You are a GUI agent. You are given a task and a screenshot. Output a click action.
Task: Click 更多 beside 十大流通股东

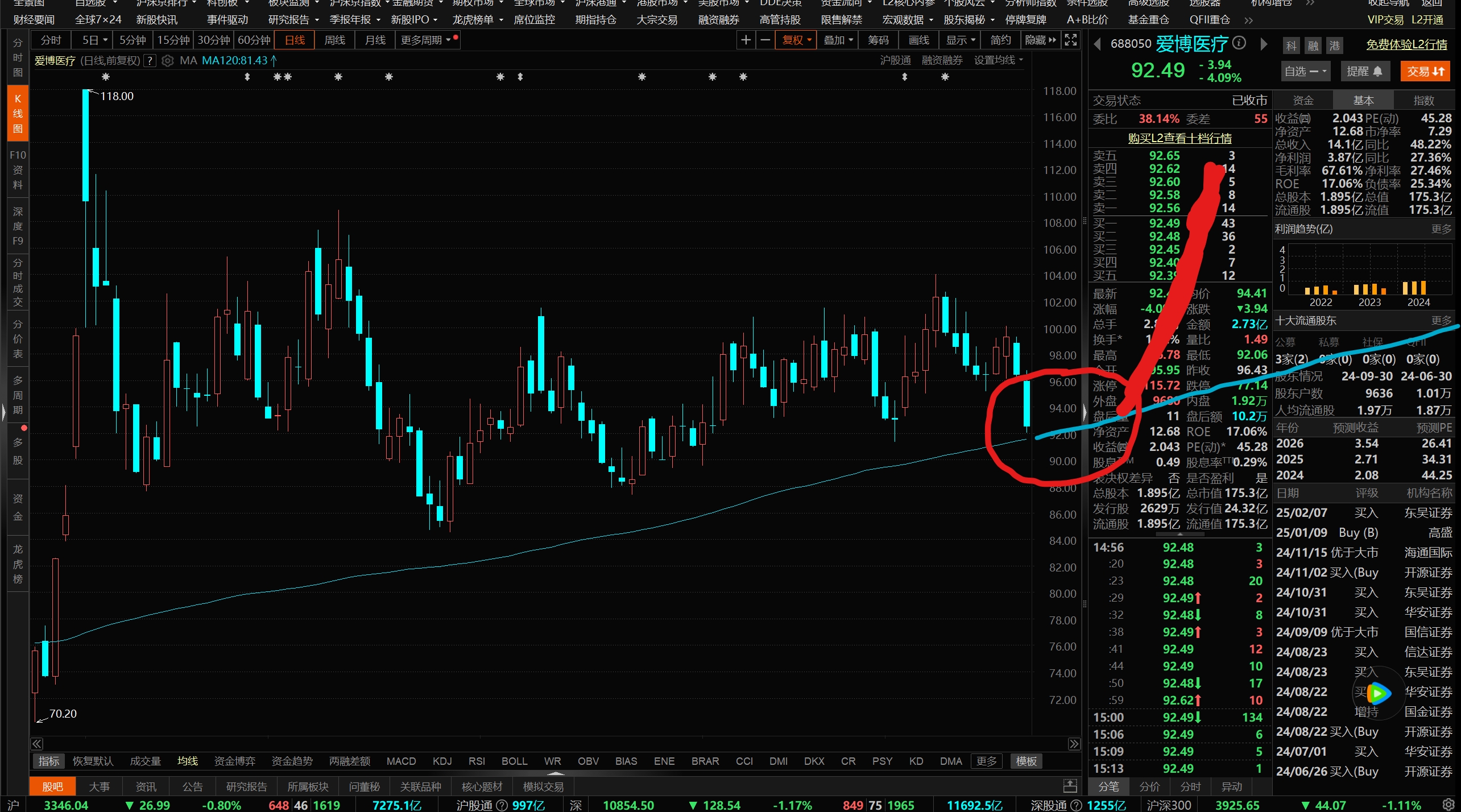1441,321
